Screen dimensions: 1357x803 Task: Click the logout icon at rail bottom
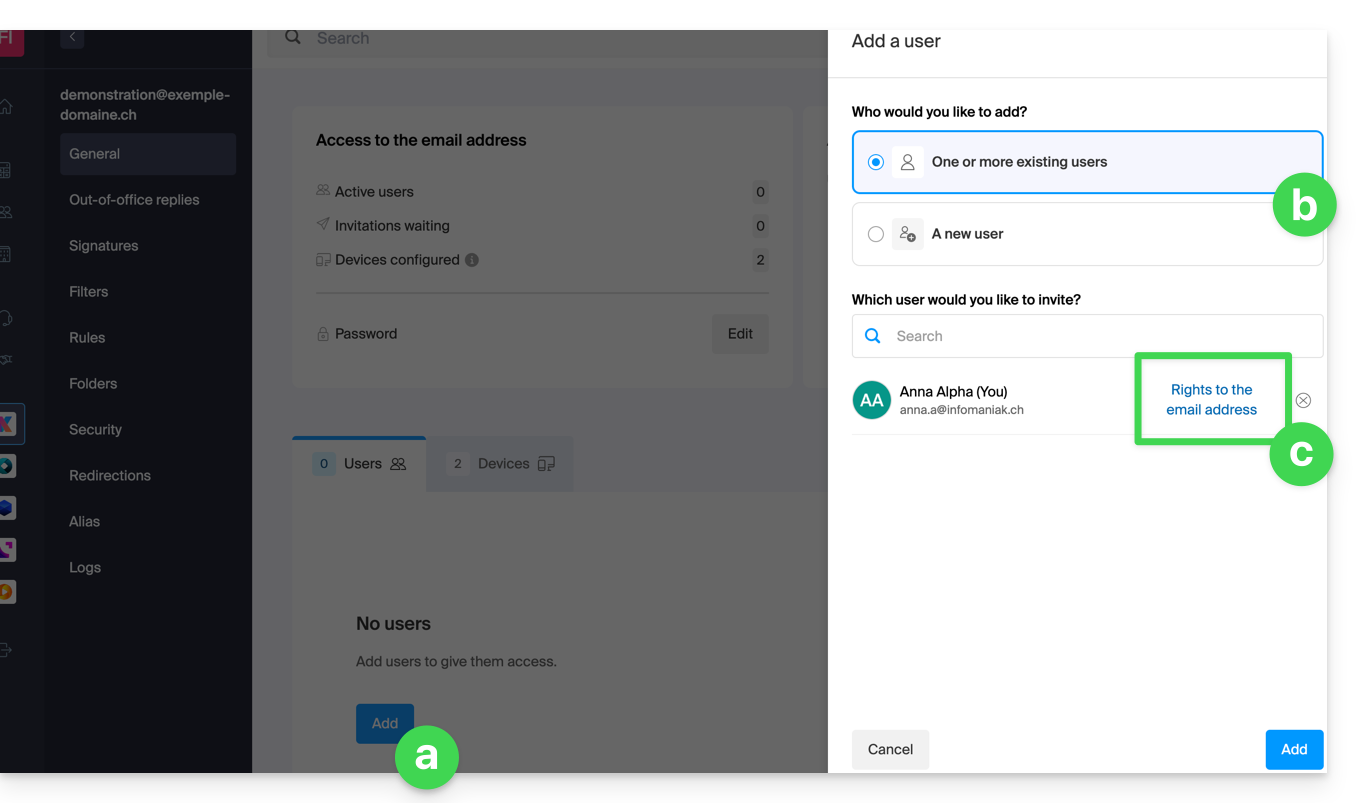(6, 650)
